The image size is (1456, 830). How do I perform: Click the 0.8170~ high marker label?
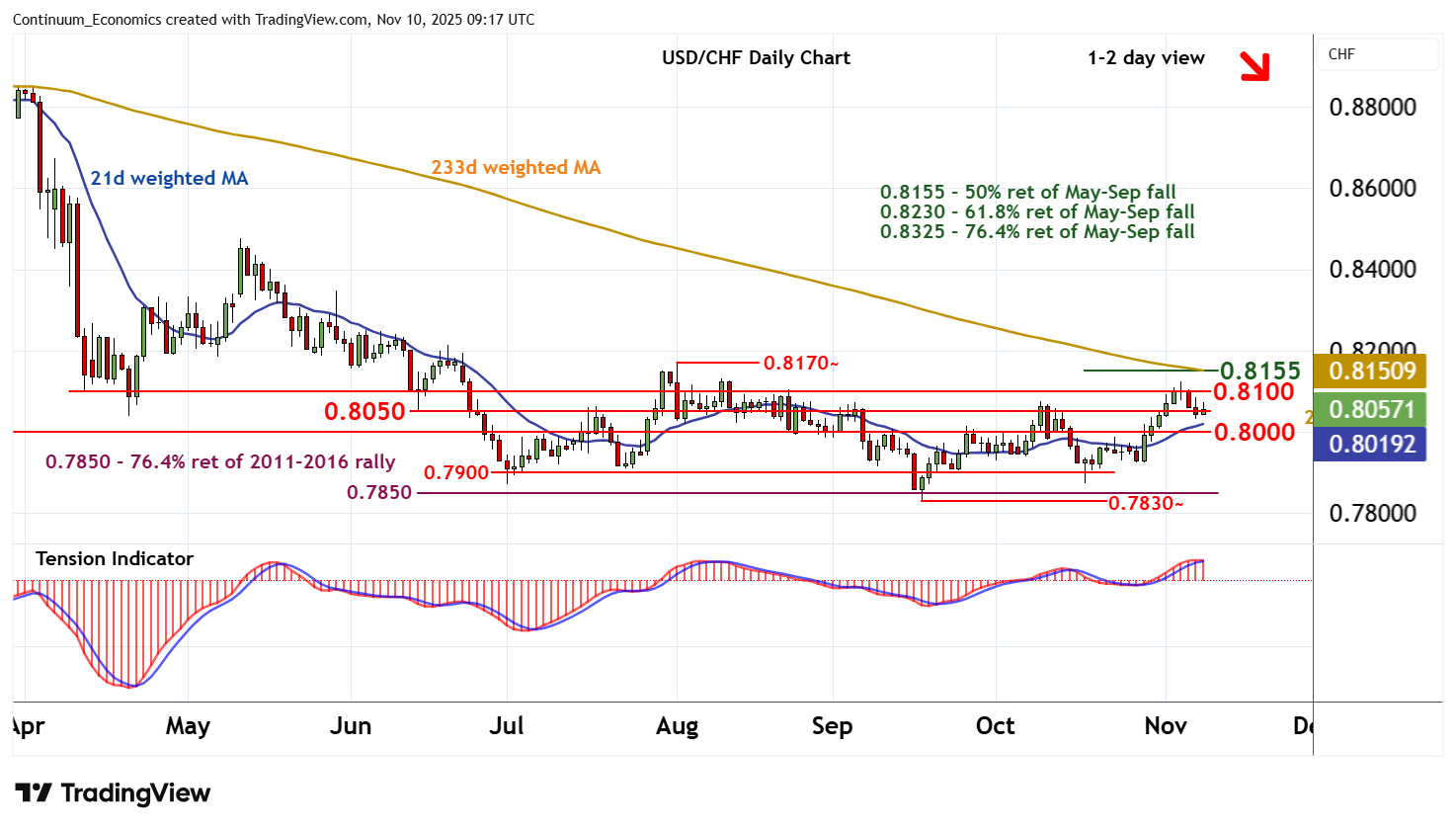pyautogui.click(x=800, y=364)
